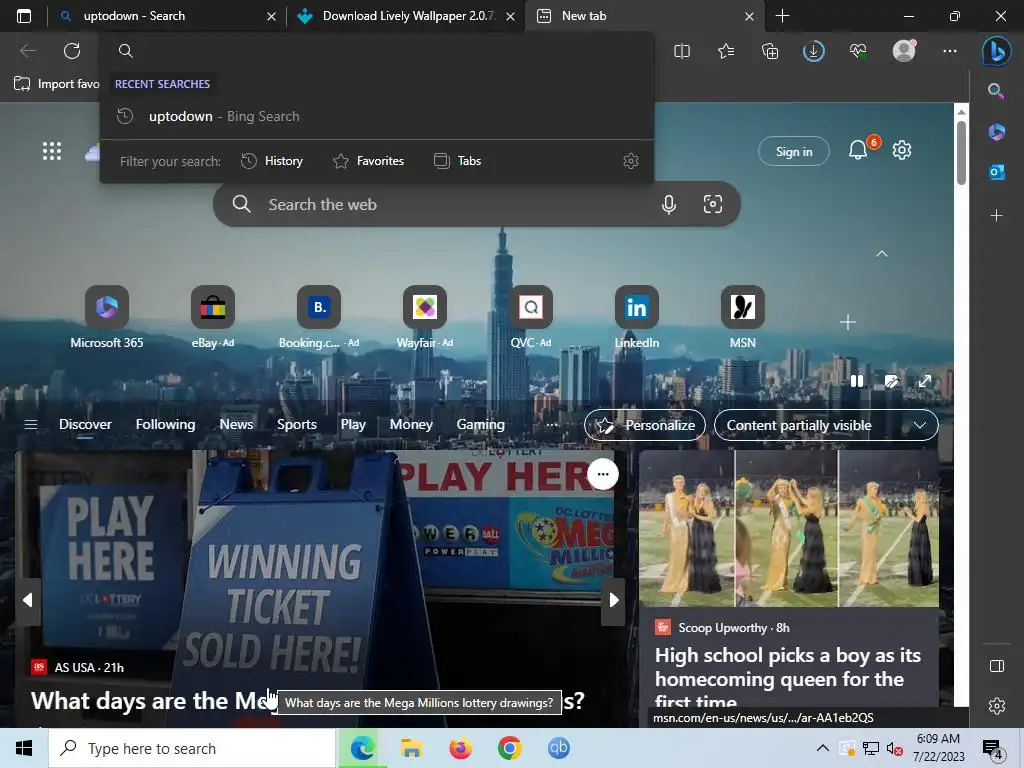
Task: Filter search by Tabs
Action: [457, 161]
